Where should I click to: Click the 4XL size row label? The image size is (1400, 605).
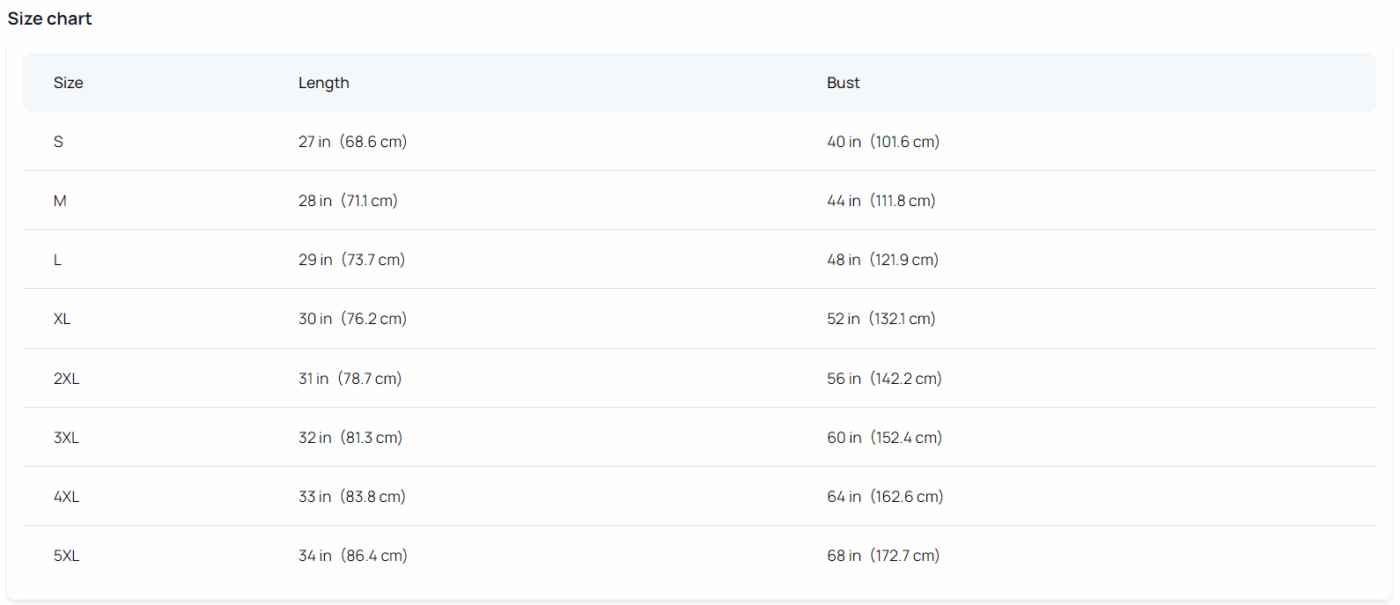(x=66, y=497)
